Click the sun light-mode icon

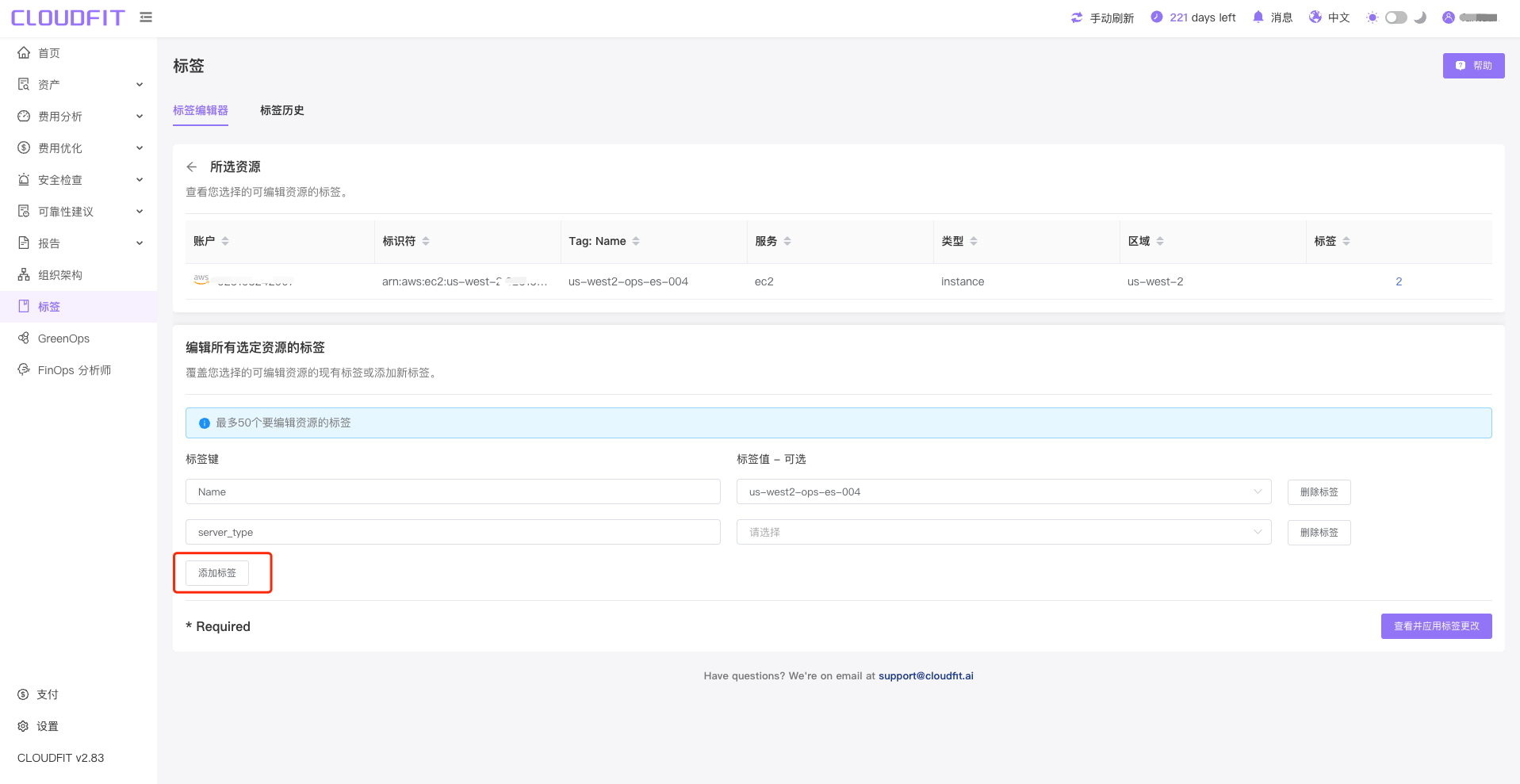(x=1373, y=17)
